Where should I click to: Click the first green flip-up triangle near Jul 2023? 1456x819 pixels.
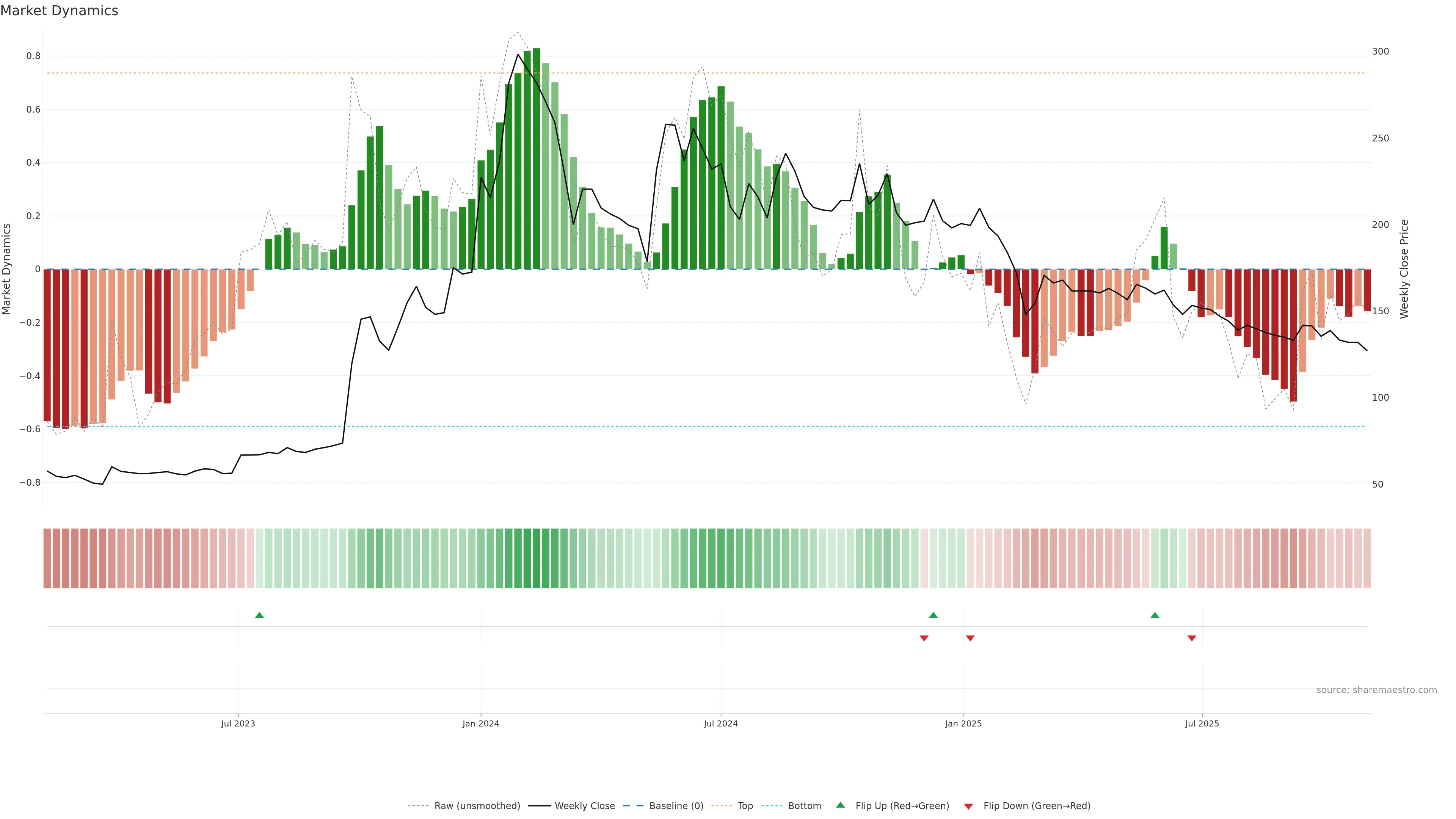[259, 615]
